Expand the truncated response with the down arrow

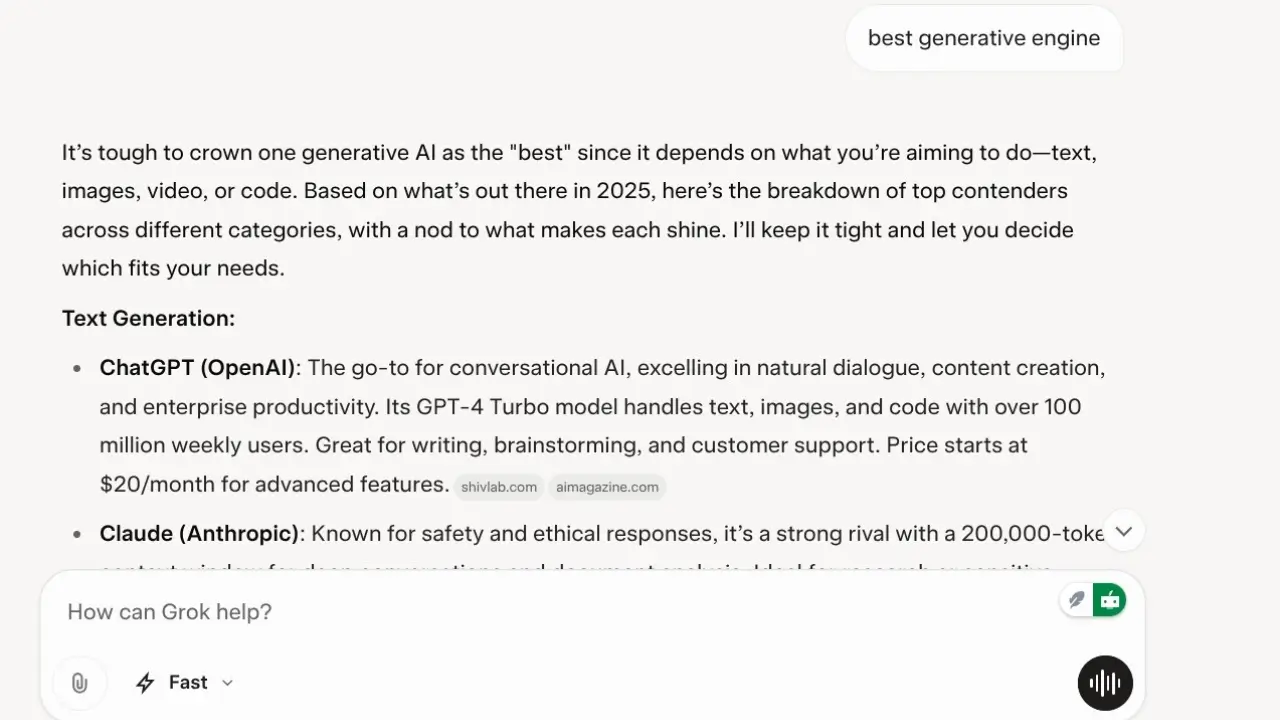[x=1123, y=531]
